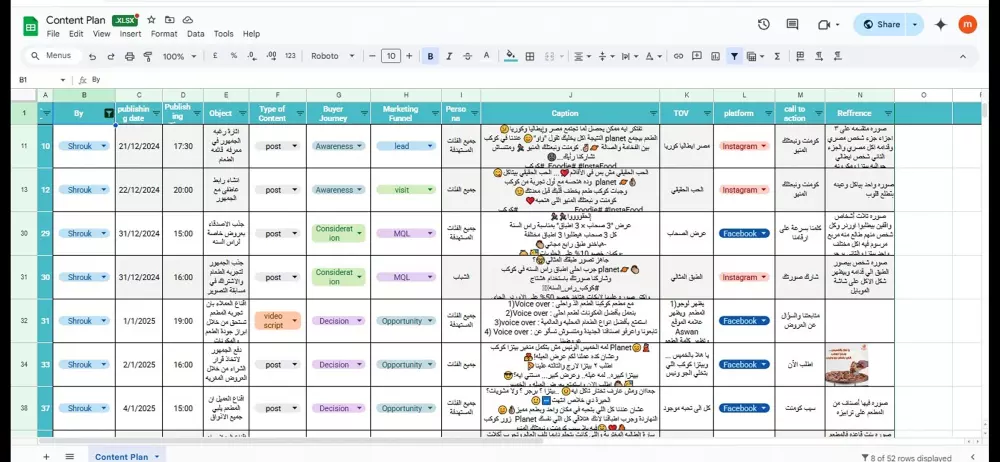Toggle Bold formatting
Image resolution: width=1000 pixels, height=462 pixels.
430,56
